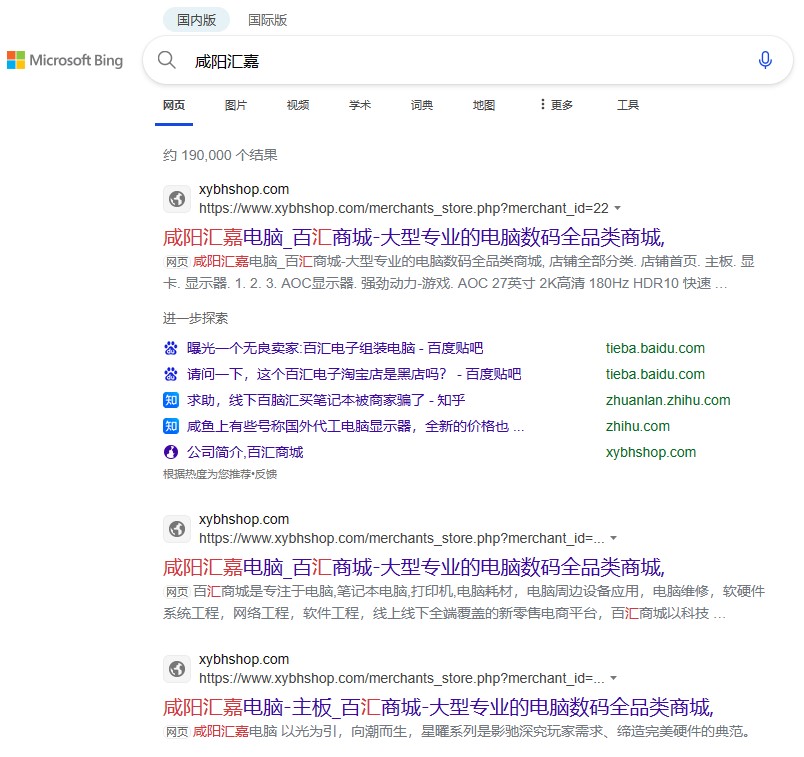Click purple icon beside 公司简介,百汇商城

pyautogui.click(x=171, y=452)
